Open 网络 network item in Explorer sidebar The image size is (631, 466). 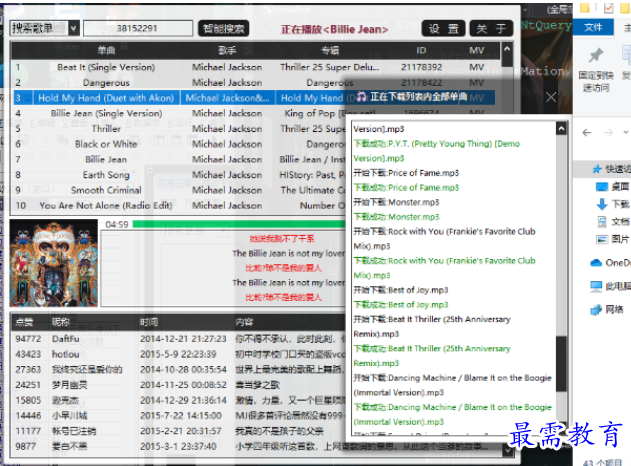pyautogui.click(x=607, y=309)
